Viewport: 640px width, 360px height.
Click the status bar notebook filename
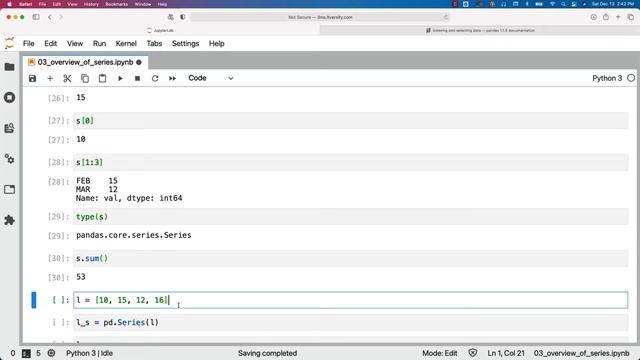[582, 353]
